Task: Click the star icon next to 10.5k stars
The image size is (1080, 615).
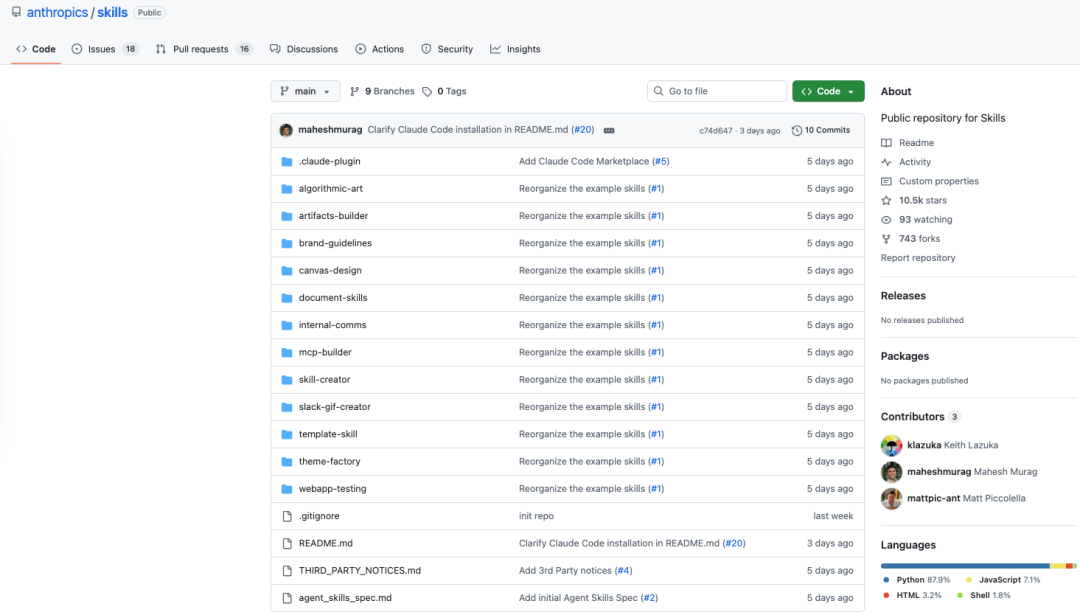Action: [x=886, y=200]
